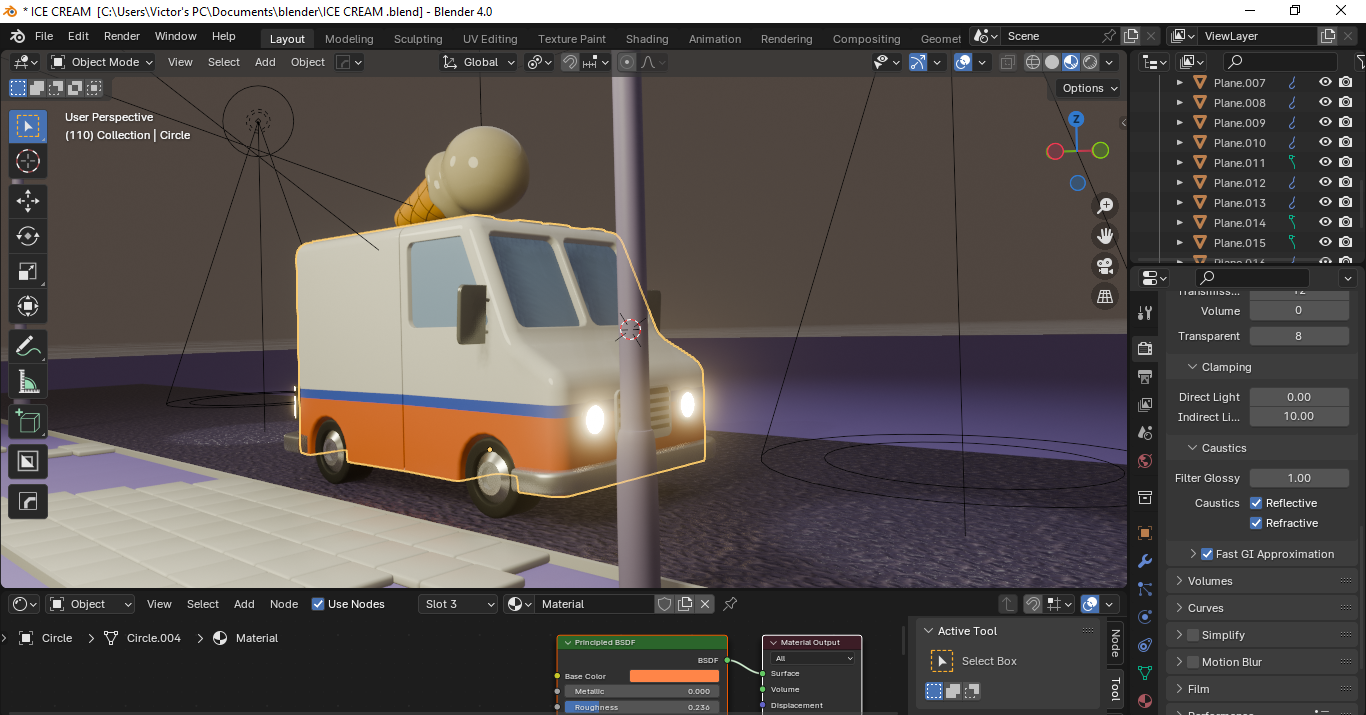Viewport: 1366px width, 715px height.
Task: Adjust Roughness slider on Principled BSDF
Action: 640,707
